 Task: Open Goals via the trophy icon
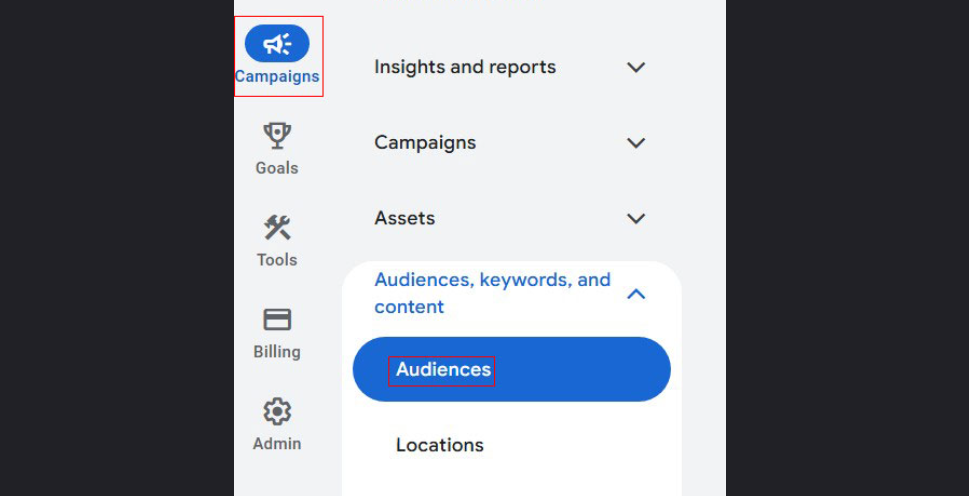coord(277,135)
